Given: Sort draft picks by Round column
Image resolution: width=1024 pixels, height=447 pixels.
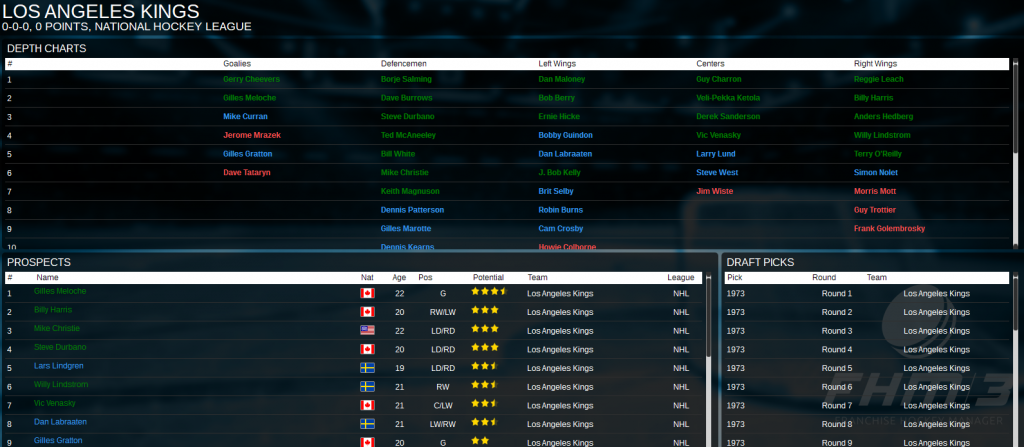Looking at the screenshot, I should [824, 278].
